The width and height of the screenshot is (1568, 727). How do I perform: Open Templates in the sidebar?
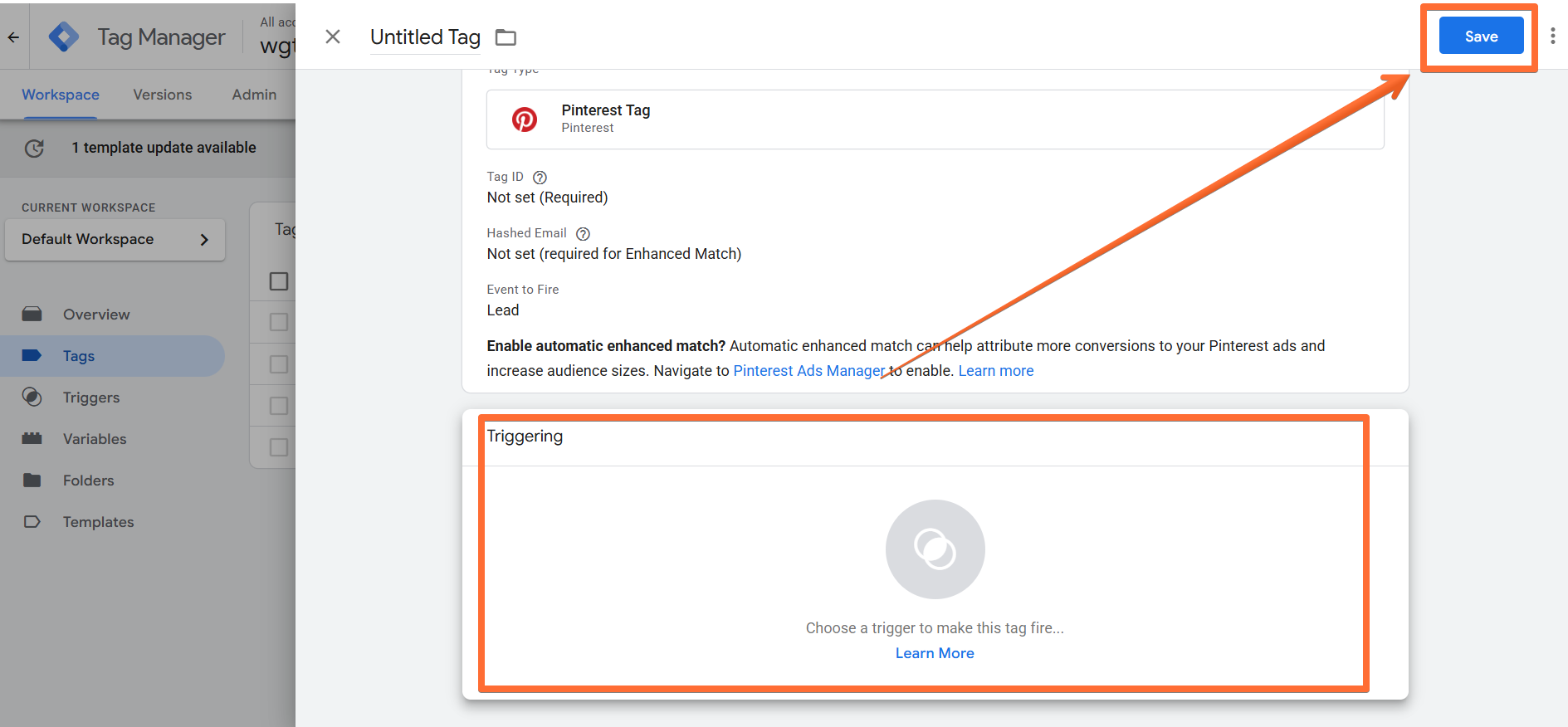98,522
